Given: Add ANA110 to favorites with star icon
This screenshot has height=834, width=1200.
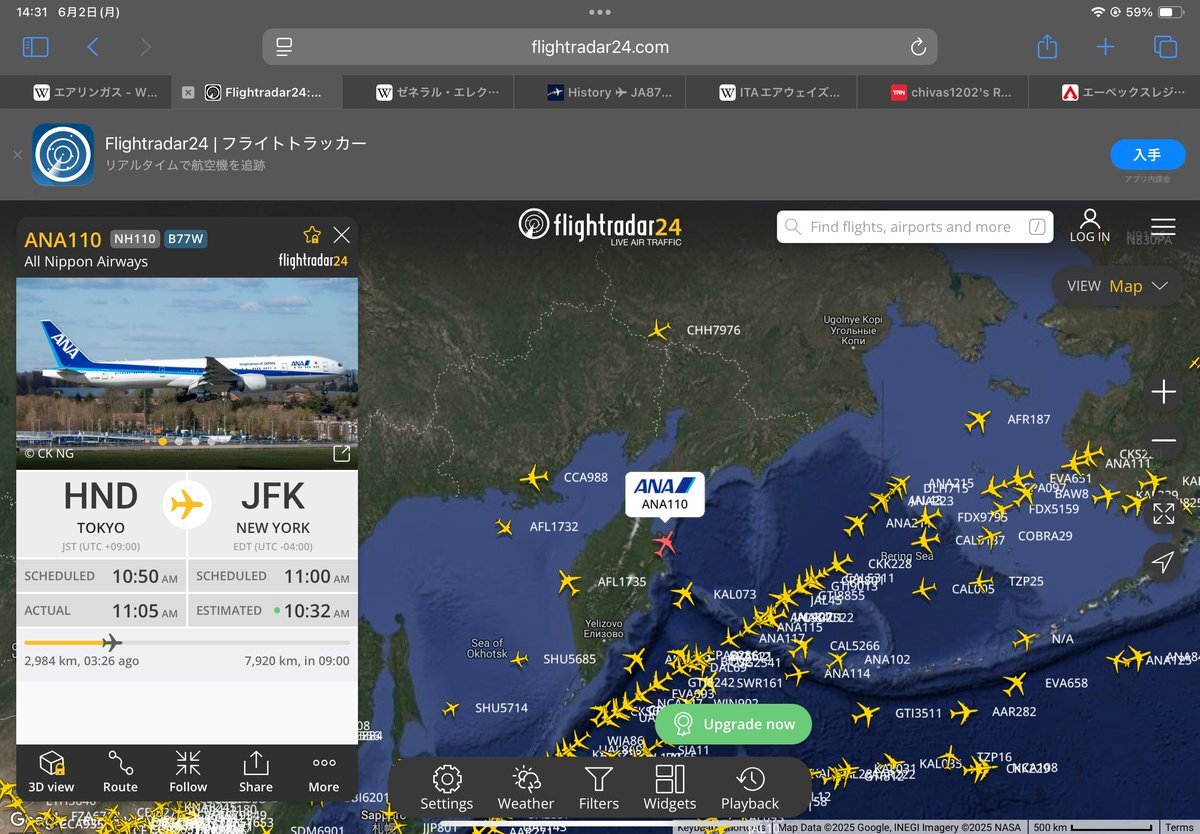Looking at the screenshot, I should (x=312, y=234).
